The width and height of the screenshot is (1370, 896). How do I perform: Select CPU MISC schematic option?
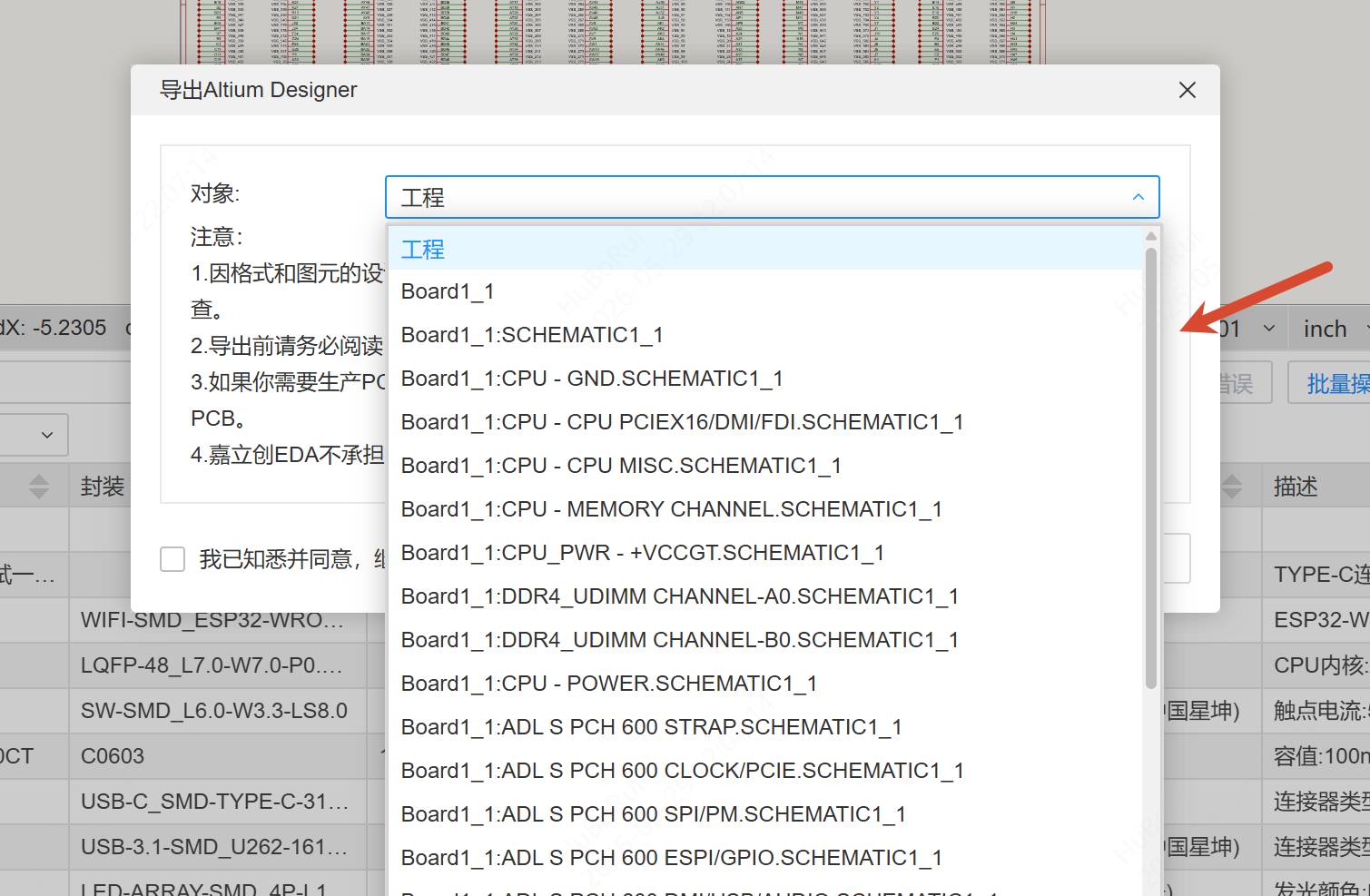(764, 466)
